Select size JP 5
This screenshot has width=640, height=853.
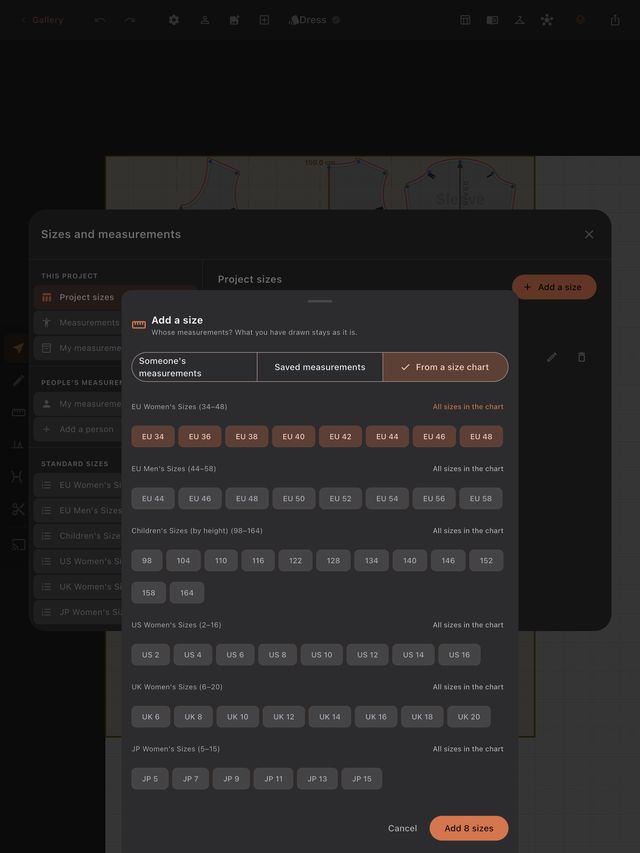(150, 778)
